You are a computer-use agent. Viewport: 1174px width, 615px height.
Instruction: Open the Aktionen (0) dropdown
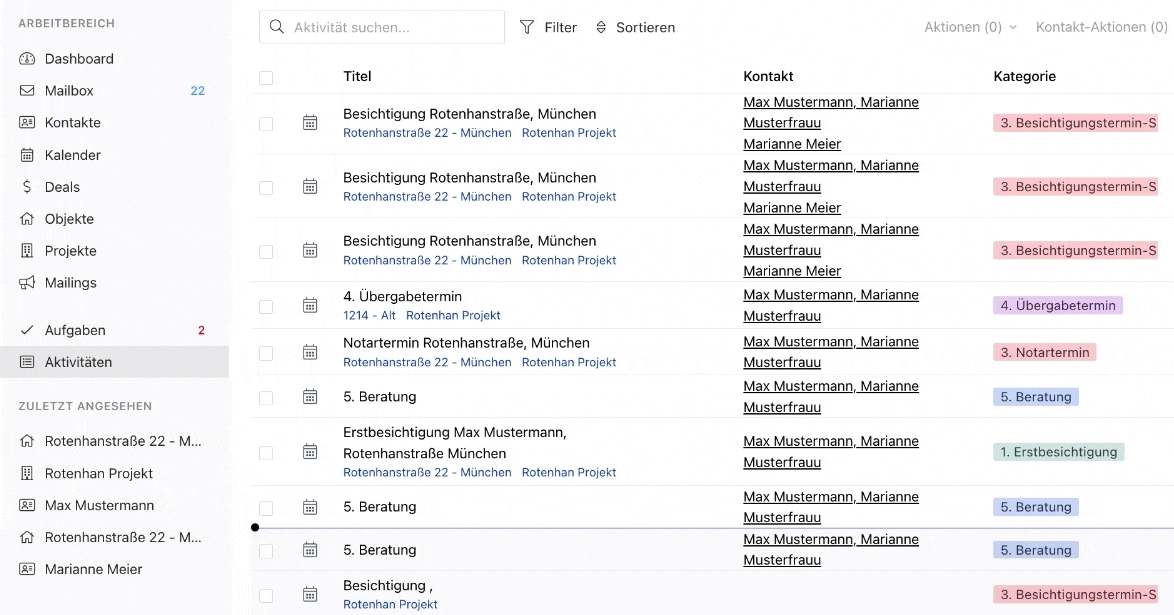point(970,28)
